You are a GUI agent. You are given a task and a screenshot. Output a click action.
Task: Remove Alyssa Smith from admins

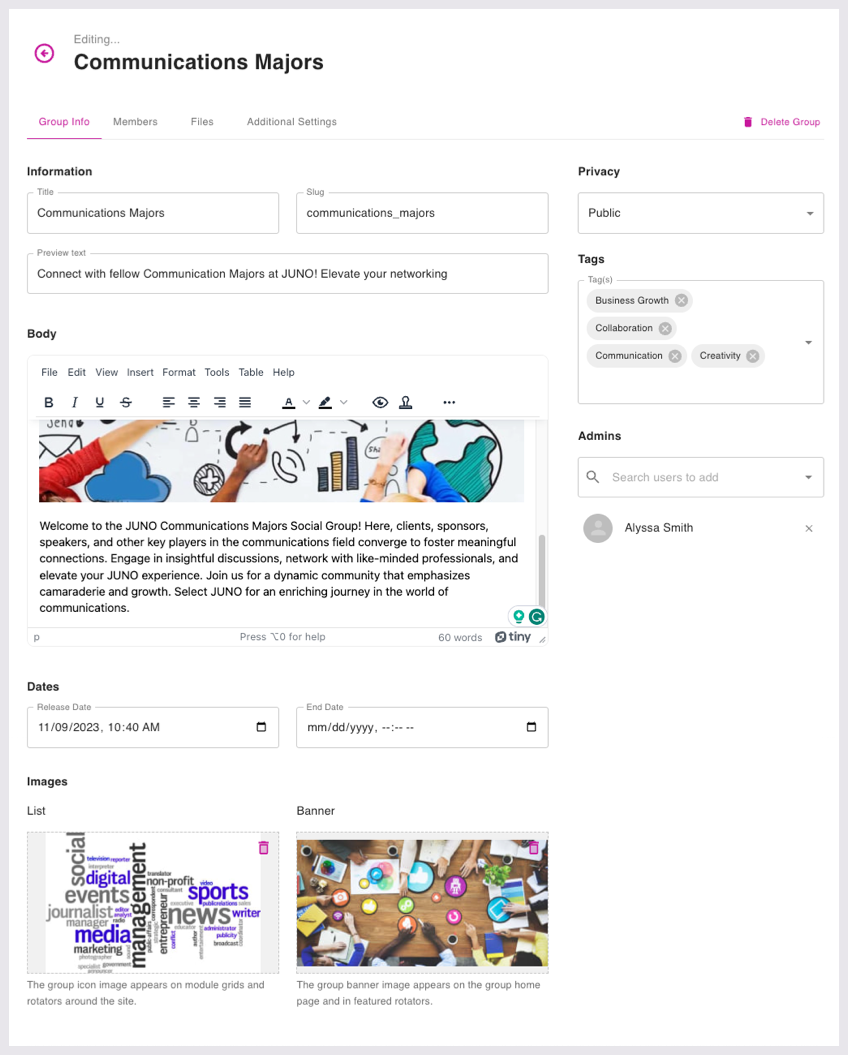(809, 528)
